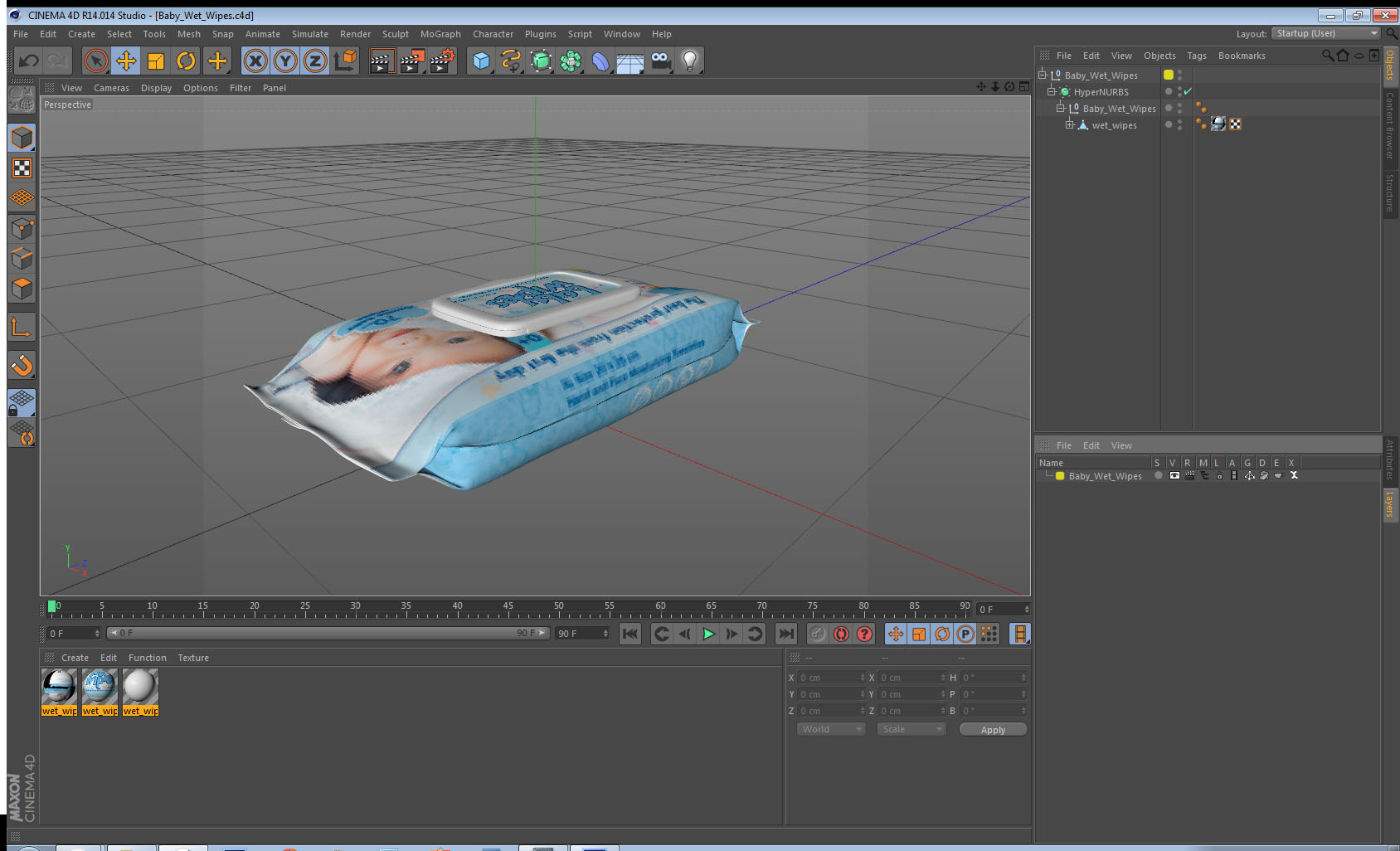
Task: Open viewport Cameras menu
Action: pos(111,88)
